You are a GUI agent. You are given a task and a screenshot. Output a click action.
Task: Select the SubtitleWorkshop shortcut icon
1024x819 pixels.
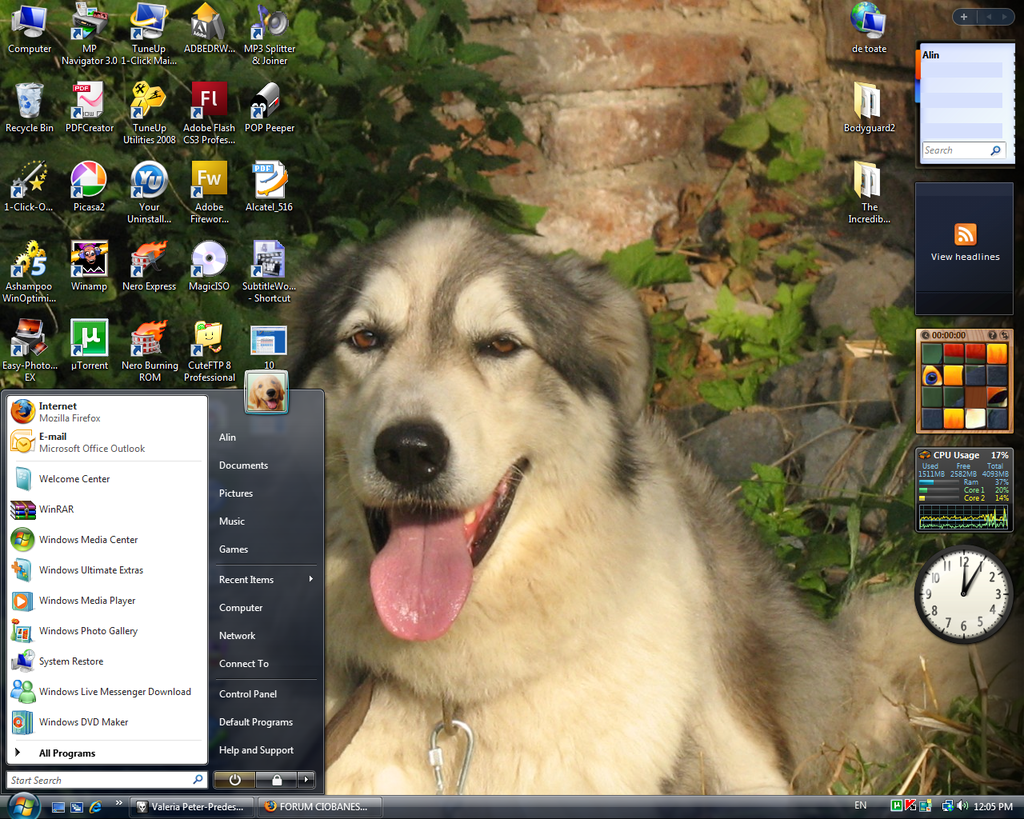pos(269,272)
